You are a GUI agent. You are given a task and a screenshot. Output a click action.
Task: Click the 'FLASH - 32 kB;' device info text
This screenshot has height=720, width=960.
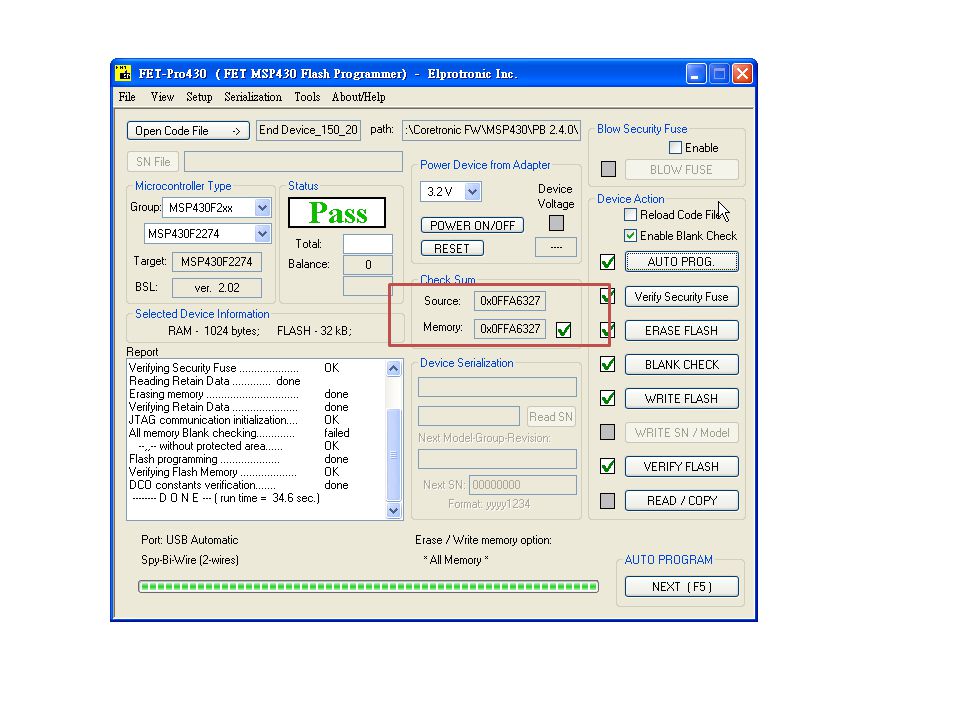click(314, 331)
